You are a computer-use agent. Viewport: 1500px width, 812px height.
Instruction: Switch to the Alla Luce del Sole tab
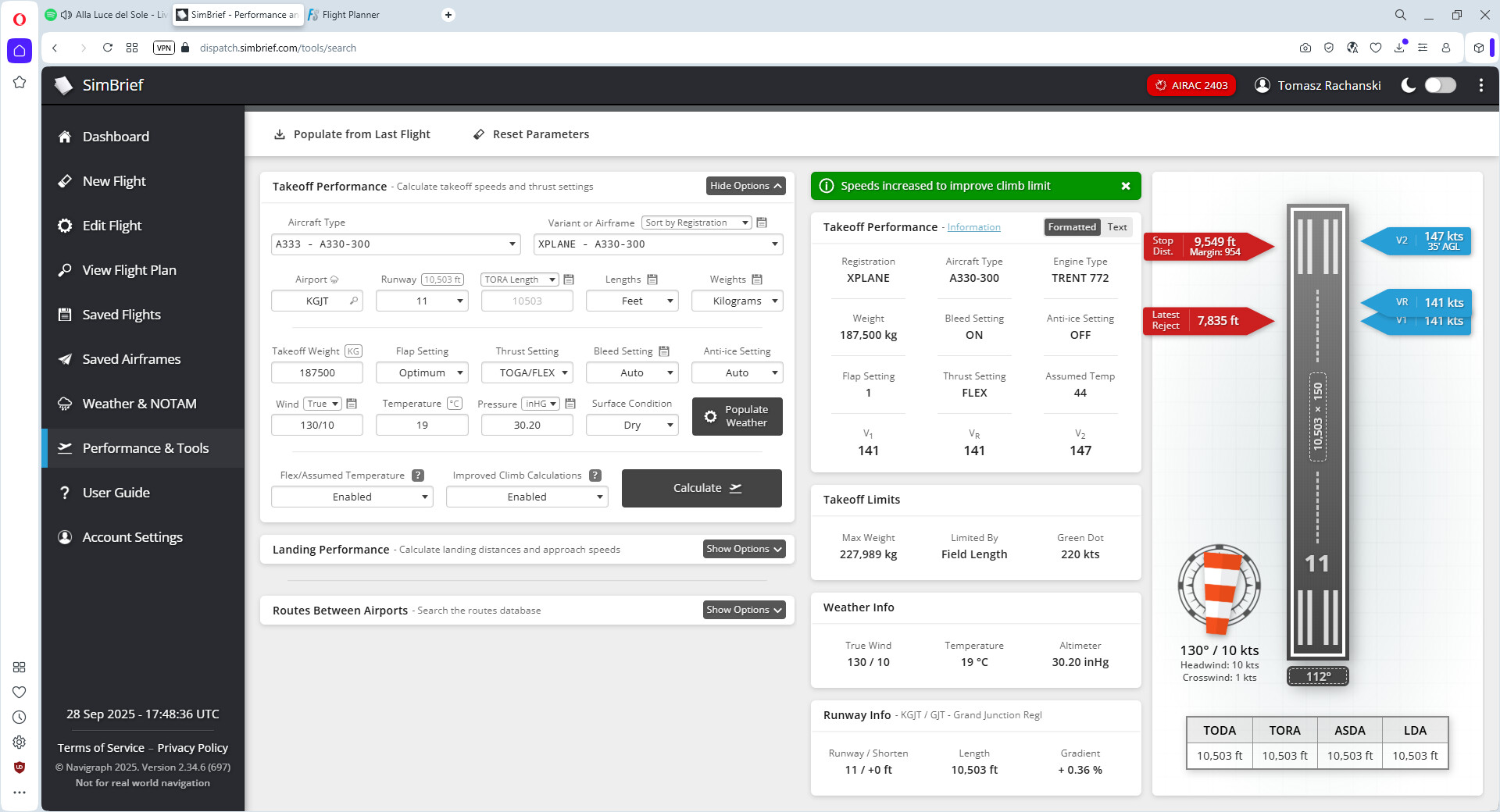[105, 15]
